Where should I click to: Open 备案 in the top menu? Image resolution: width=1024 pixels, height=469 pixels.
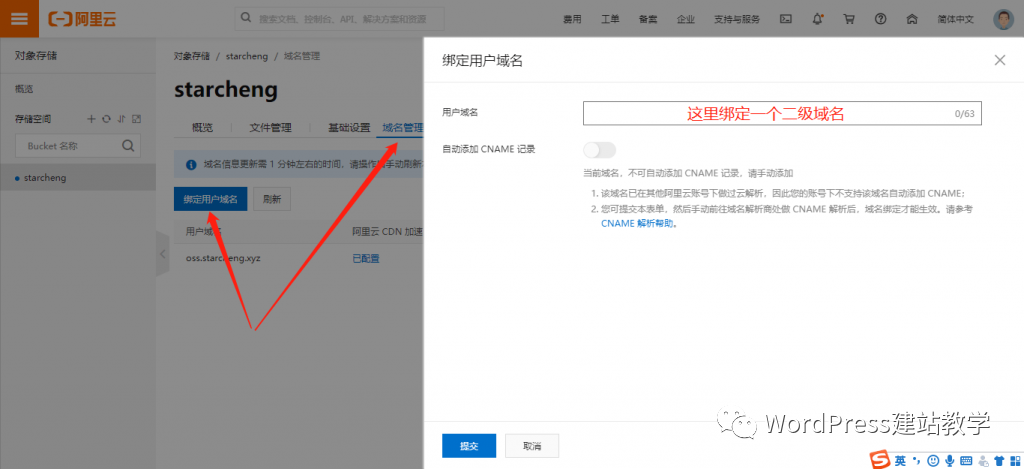(x=648, y=19)
